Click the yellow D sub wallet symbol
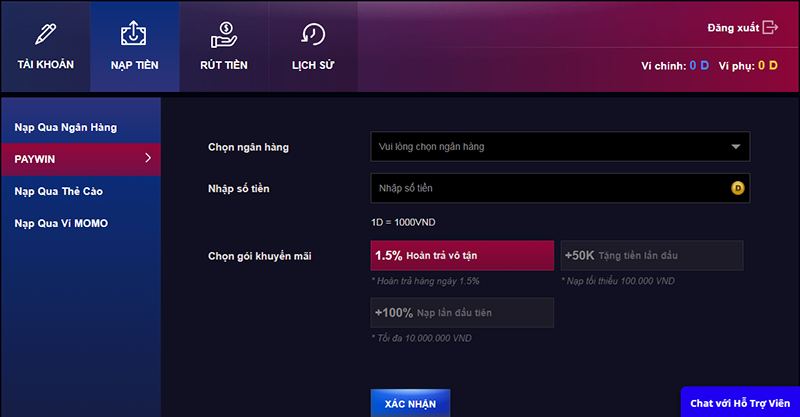The width and height of the screenshot is (800, 417). point(773,65)
